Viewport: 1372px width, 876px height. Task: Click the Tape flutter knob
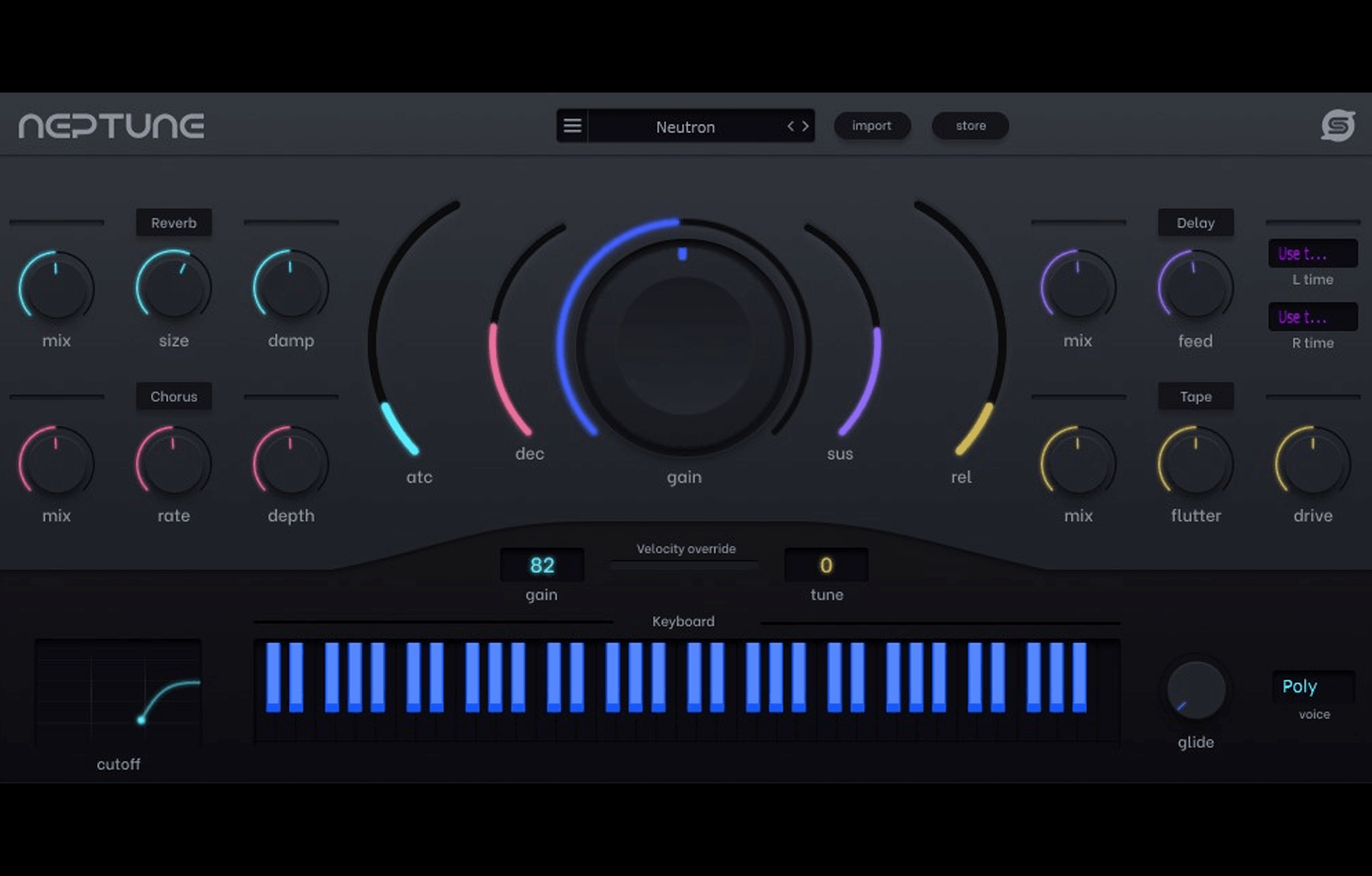(x=1195, y=463)
